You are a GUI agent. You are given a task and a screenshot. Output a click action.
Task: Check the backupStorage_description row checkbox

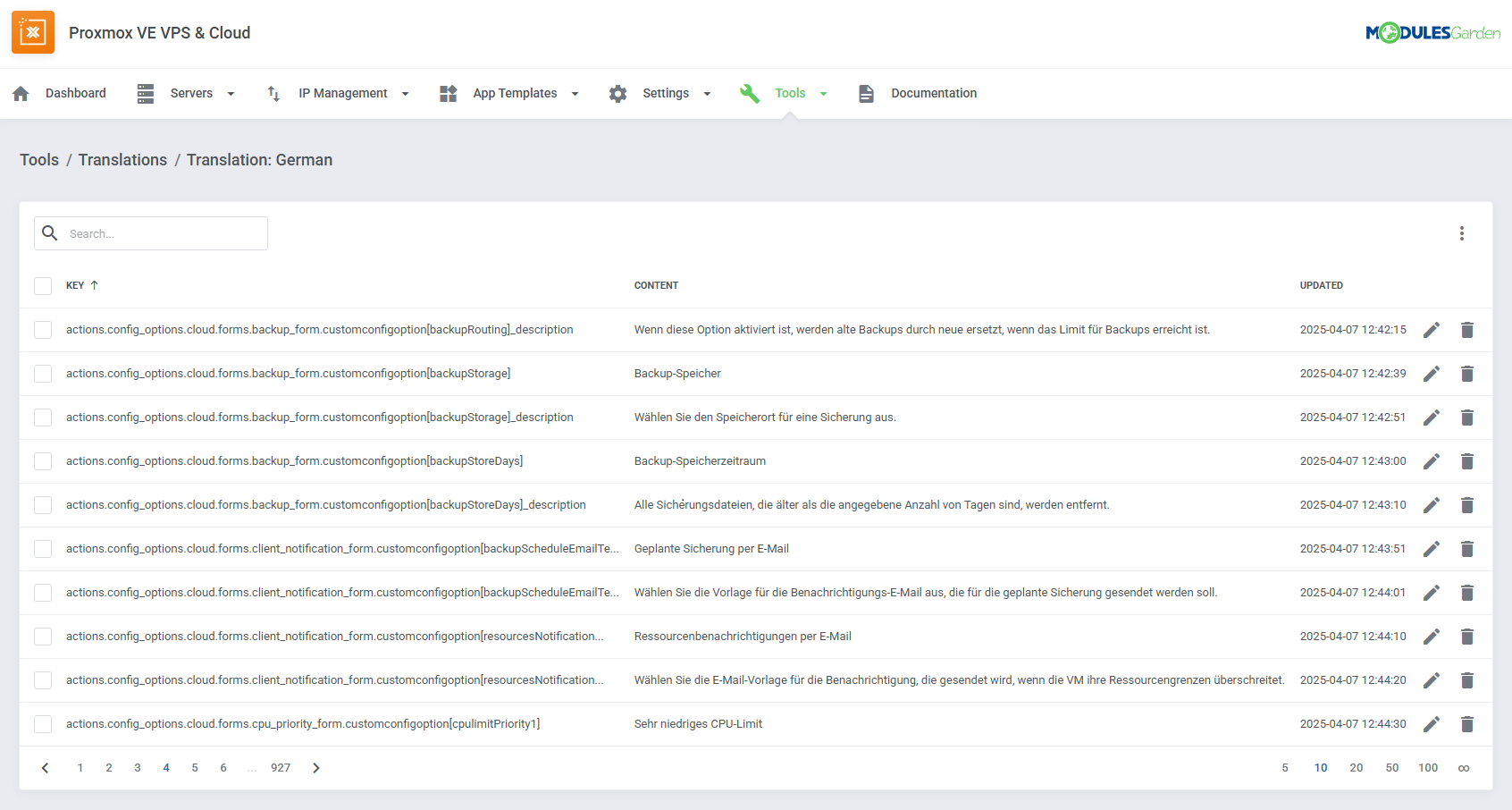43,418
